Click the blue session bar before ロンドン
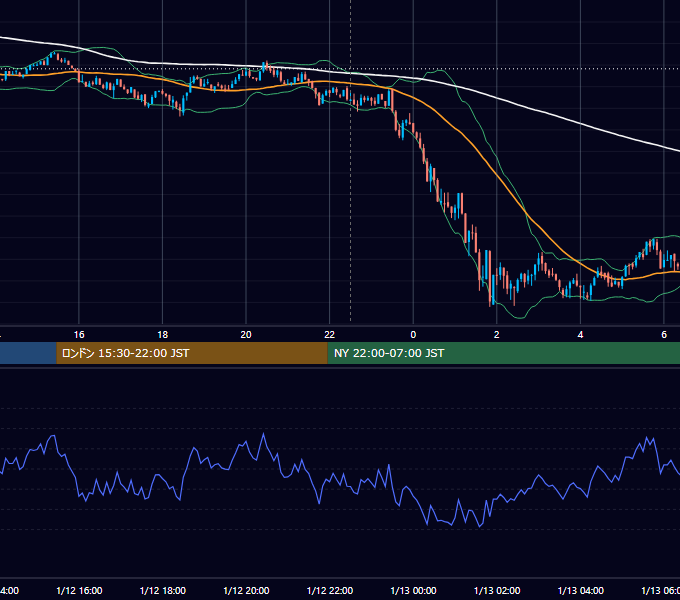This screenshot has width=680, height=600. click(x=28, y=353)
